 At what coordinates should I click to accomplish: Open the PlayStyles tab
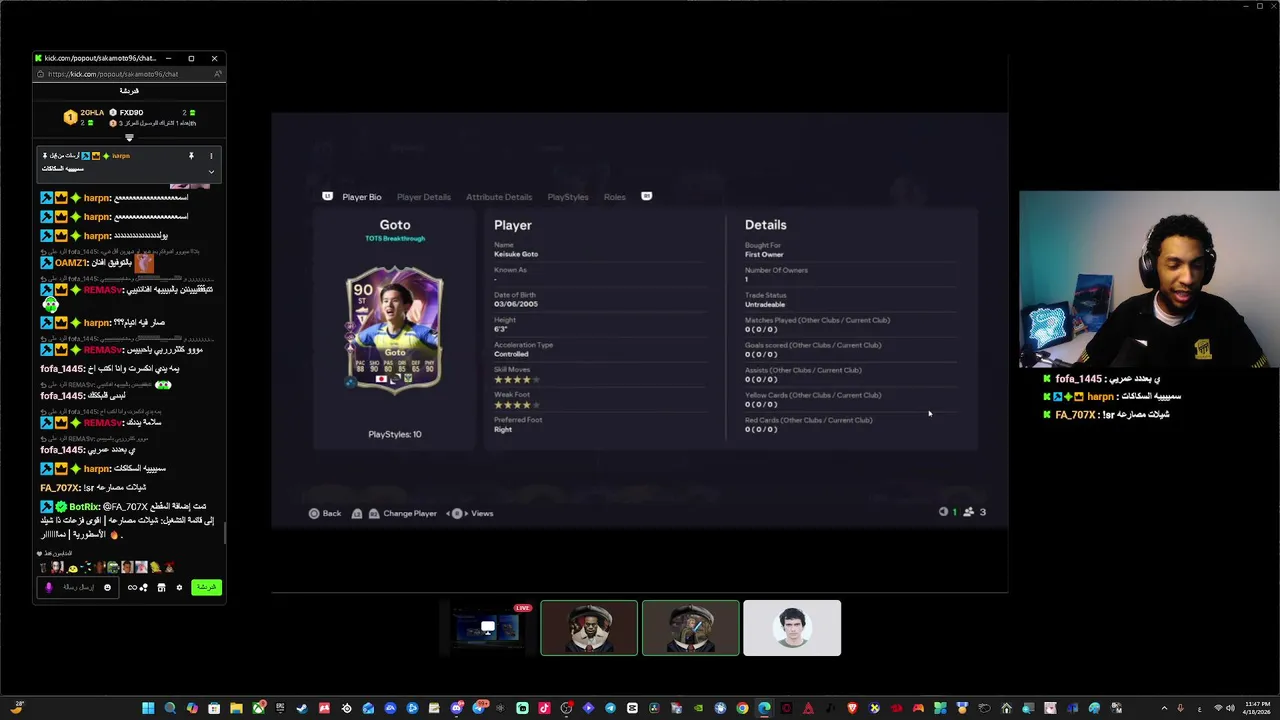pyautogui.click(x=568, y=197)
